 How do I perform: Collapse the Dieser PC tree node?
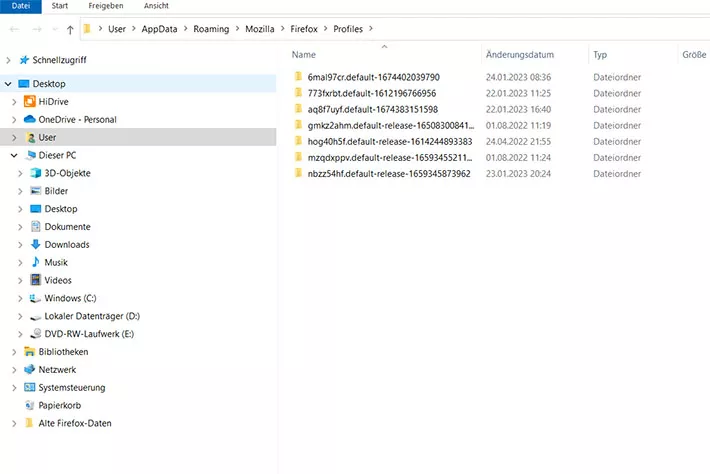(x=14, y=156)
